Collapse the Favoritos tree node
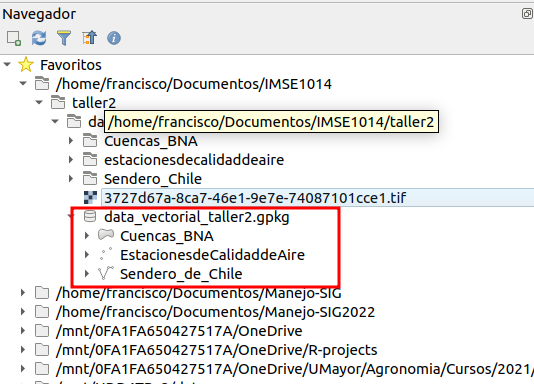The height and width of the screenshot is (384, 534). 7,64
